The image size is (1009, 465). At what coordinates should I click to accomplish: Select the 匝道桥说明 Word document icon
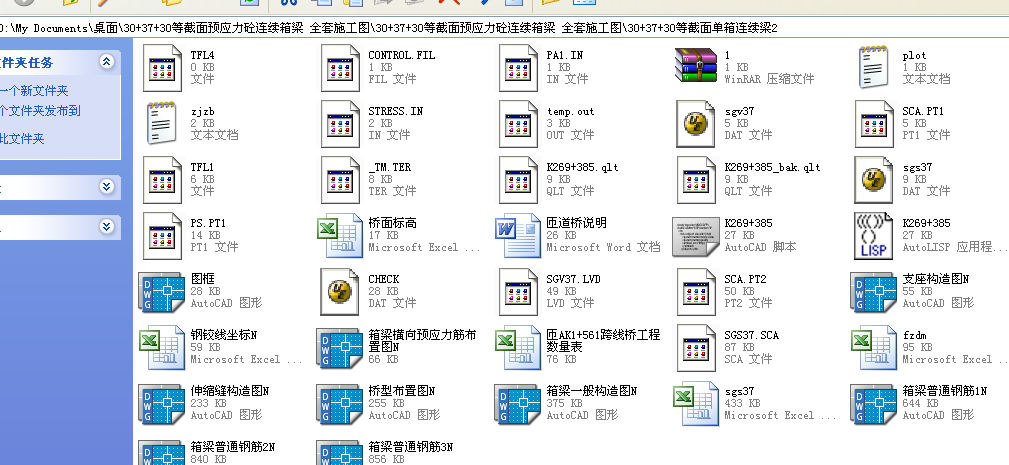519,236
